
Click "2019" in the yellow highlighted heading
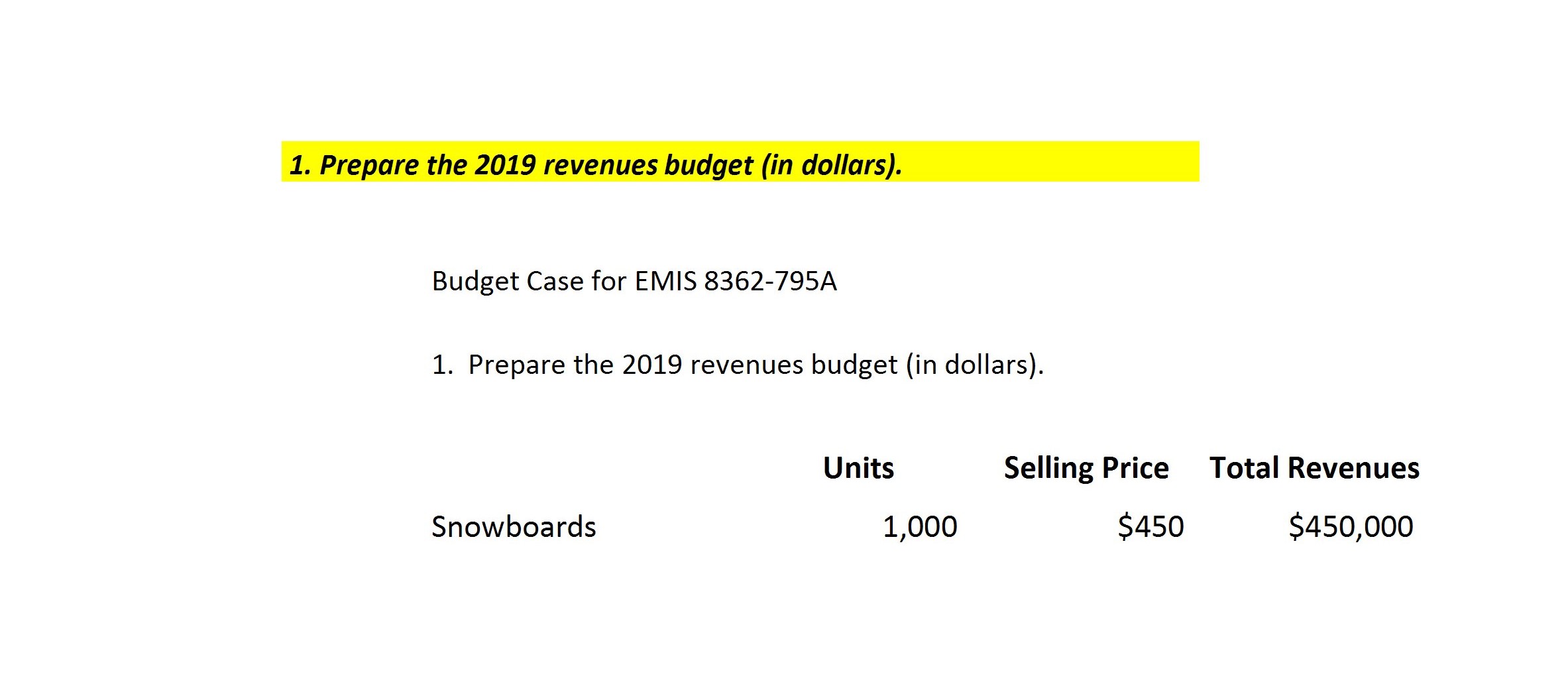[504, 164]
